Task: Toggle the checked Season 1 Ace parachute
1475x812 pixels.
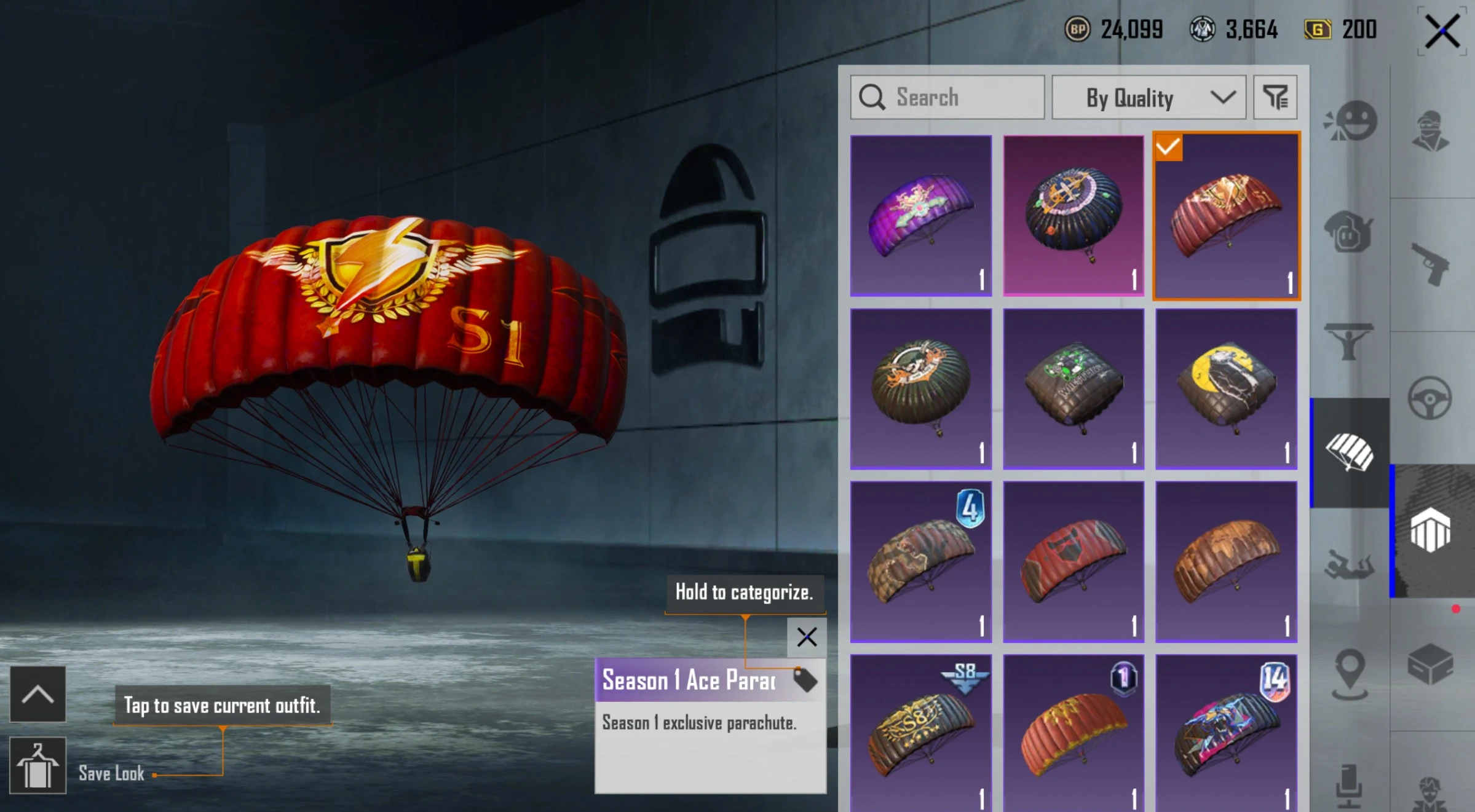Action: [1227, 216]
